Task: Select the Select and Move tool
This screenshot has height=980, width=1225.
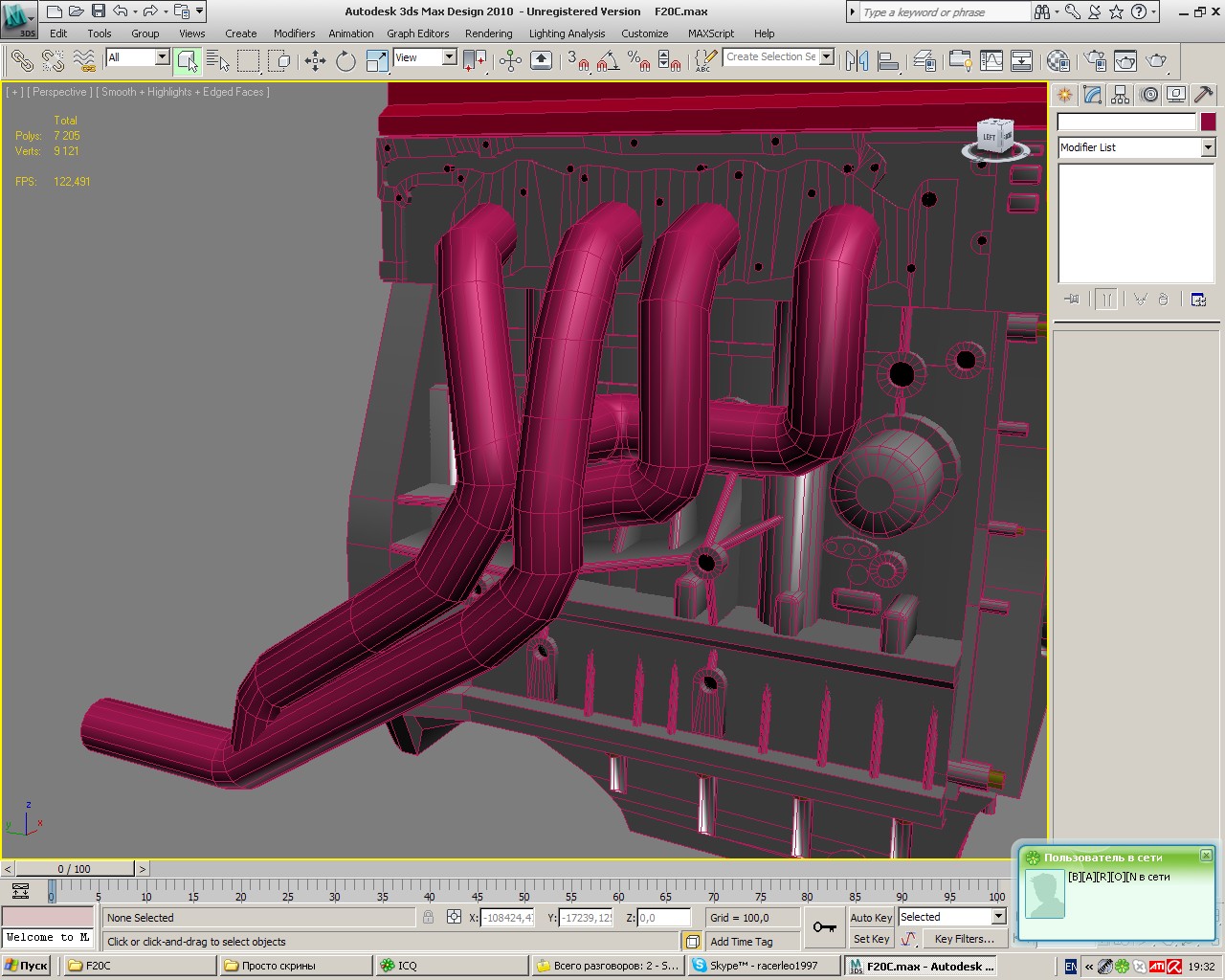Action: 315,61
